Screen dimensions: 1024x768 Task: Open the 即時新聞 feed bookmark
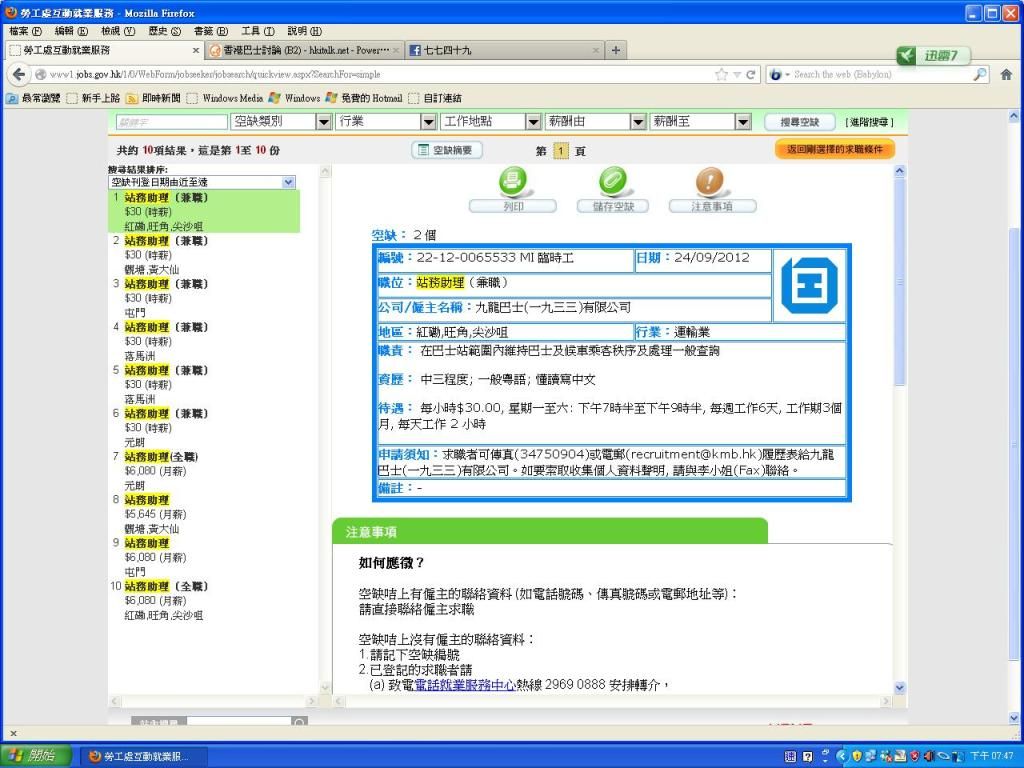[x=153, y=98]
